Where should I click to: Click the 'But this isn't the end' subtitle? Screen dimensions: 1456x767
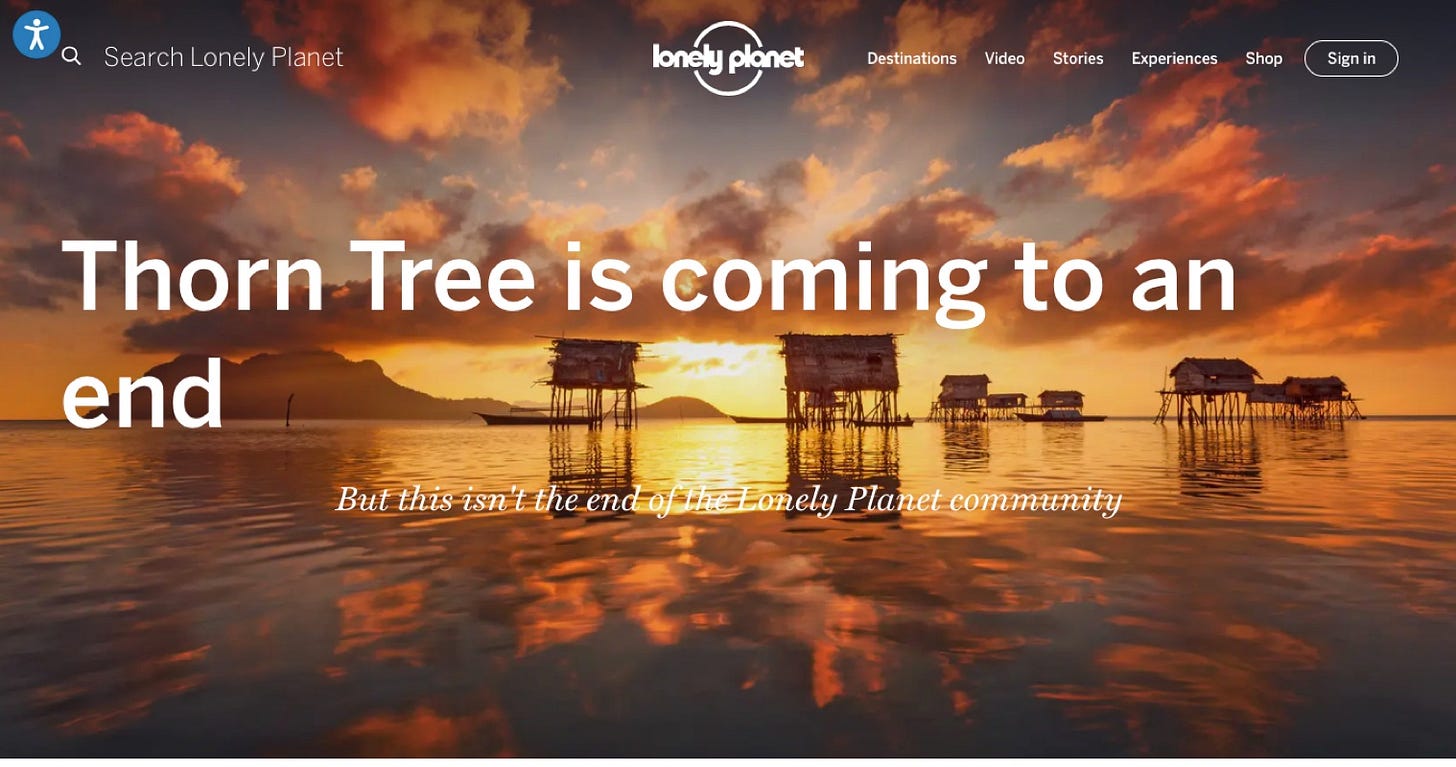point(729,498)
